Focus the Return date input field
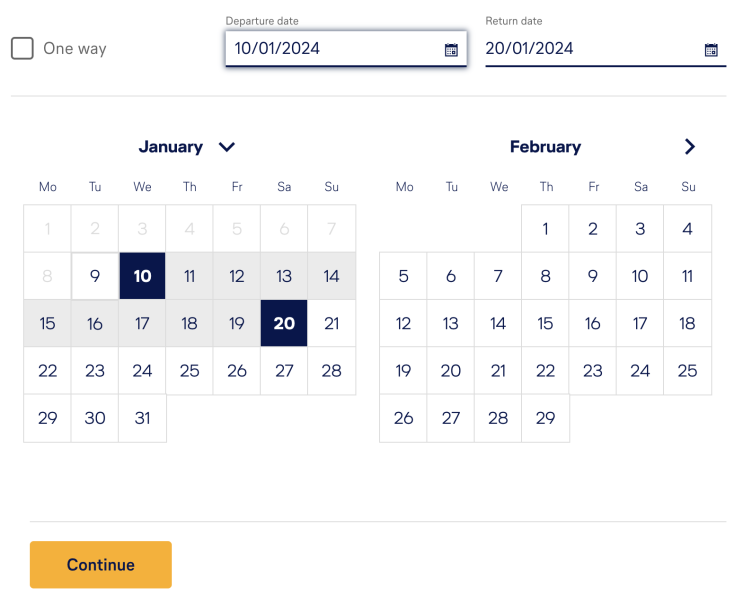This screenshot has height=596, width=743. [x=606, y=48]
